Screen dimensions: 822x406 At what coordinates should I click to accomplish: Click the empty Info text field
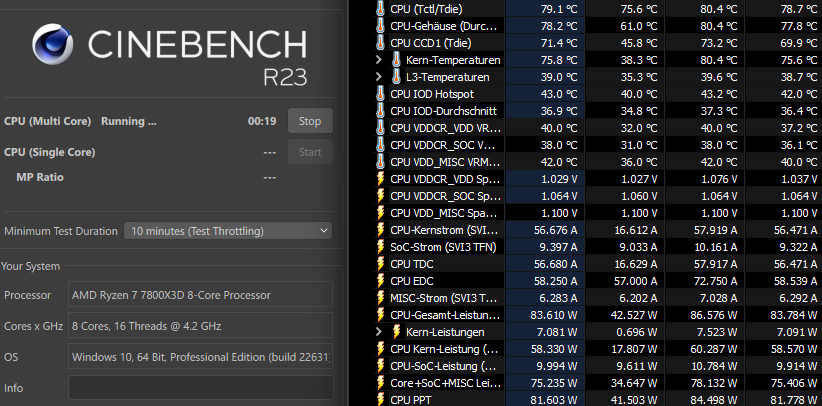[201, 388]
